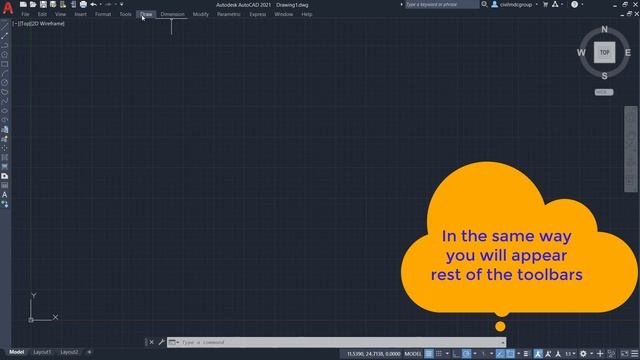Toggle object snap tracking
This screenshot has height=360, width=640.
pos(500,353)
